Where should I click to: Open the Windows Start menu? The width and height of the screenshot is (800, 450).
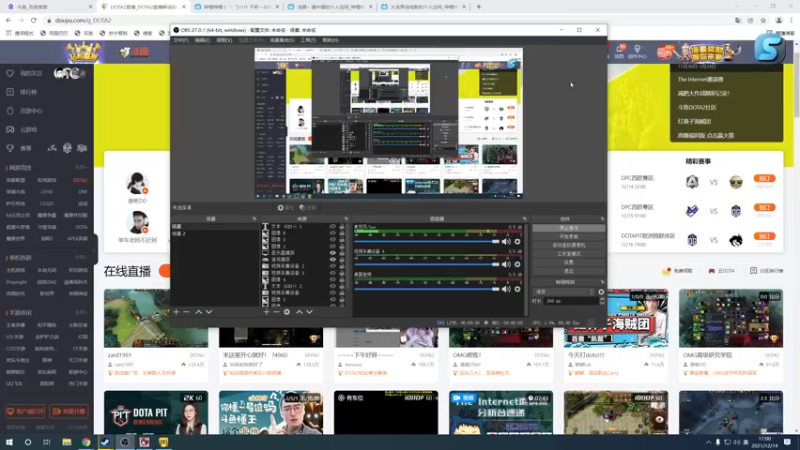(9, 442)
